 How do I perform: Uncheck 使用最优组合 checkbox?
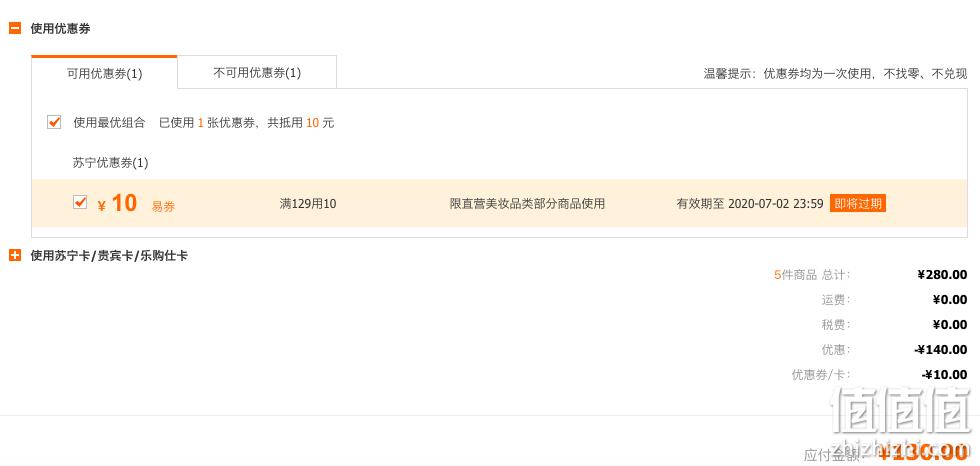coord(54,122)
